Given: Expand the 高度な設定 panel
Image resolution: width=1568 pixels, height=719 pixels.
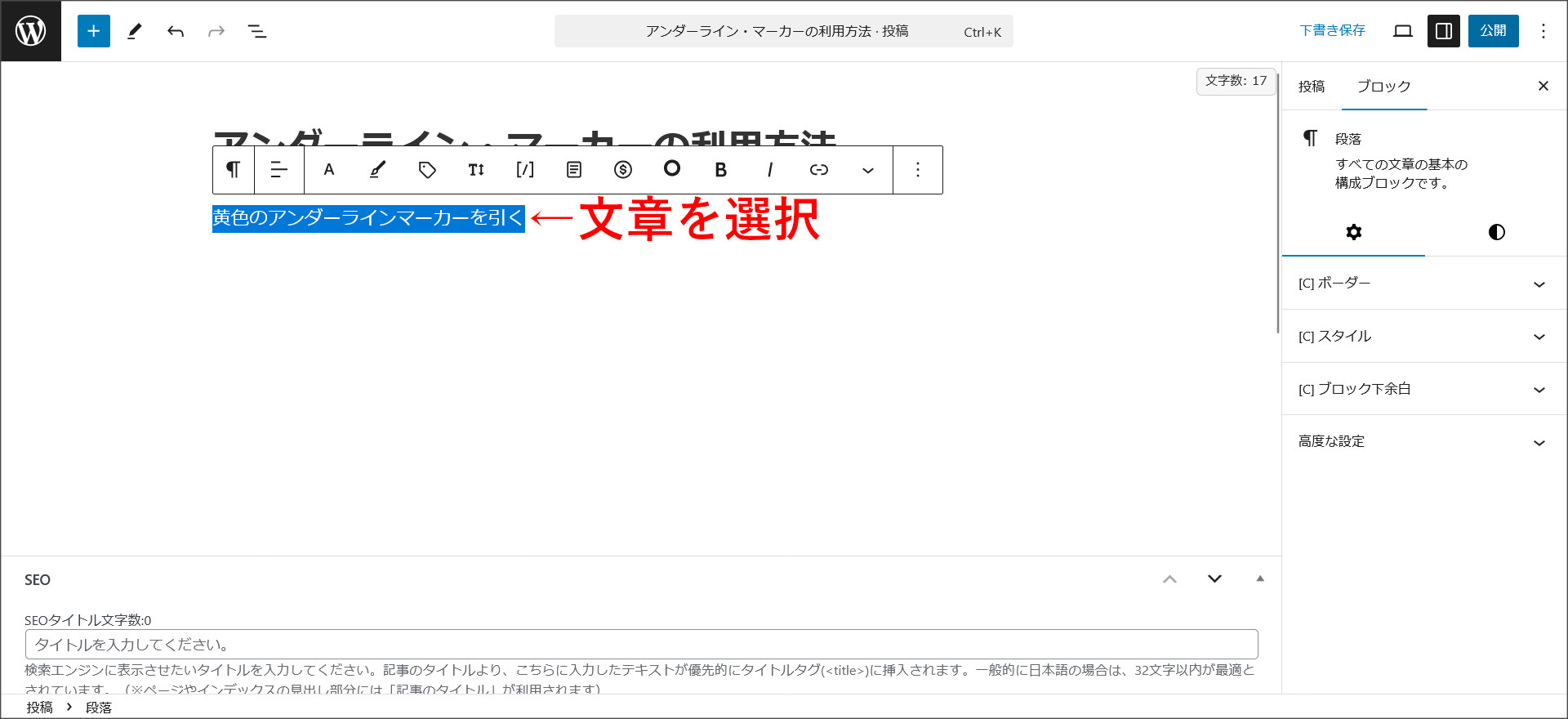Looking at the screenshot, I should click(x=1424, y=442).
